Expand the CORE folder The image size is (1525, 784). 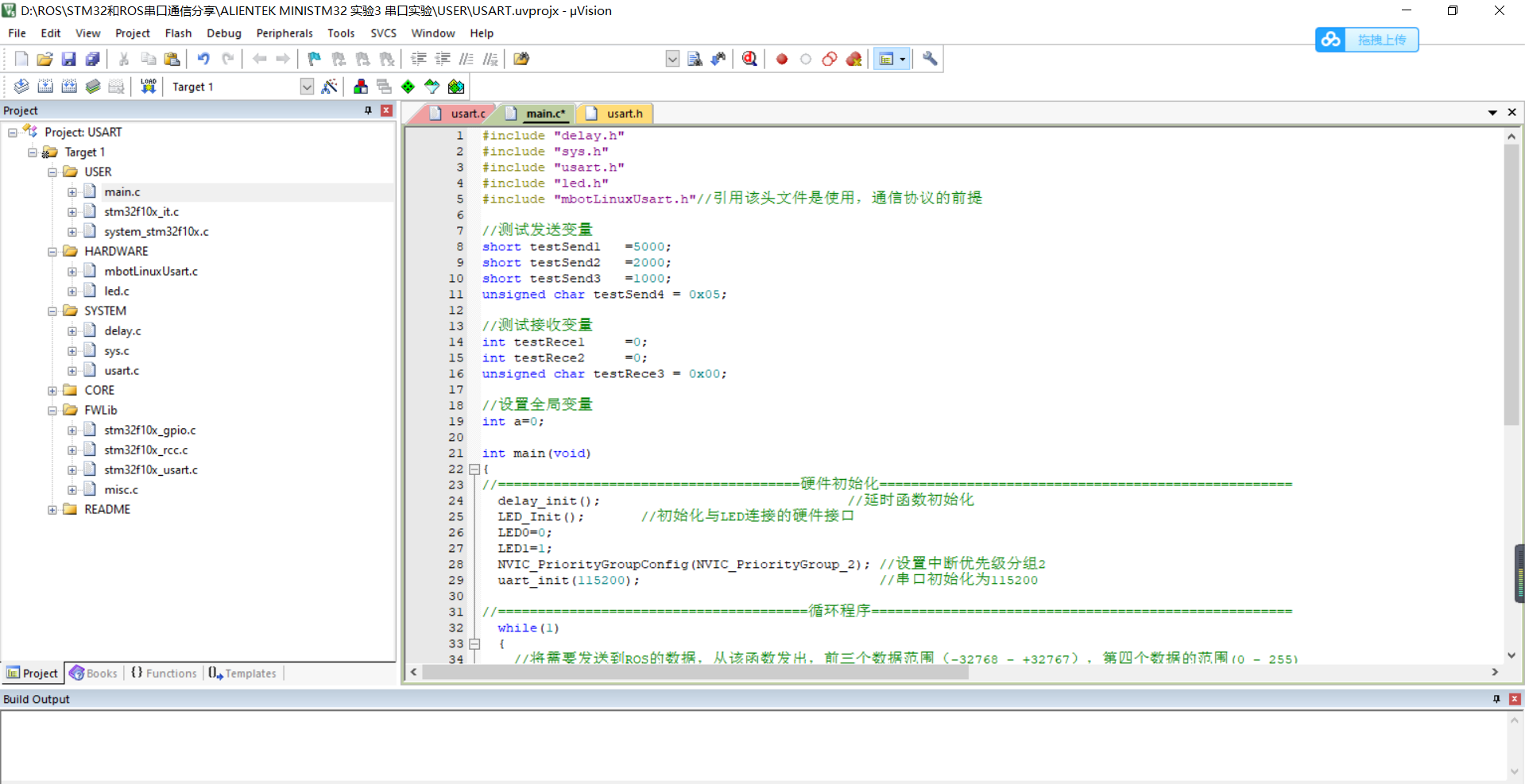click(51, 389)
